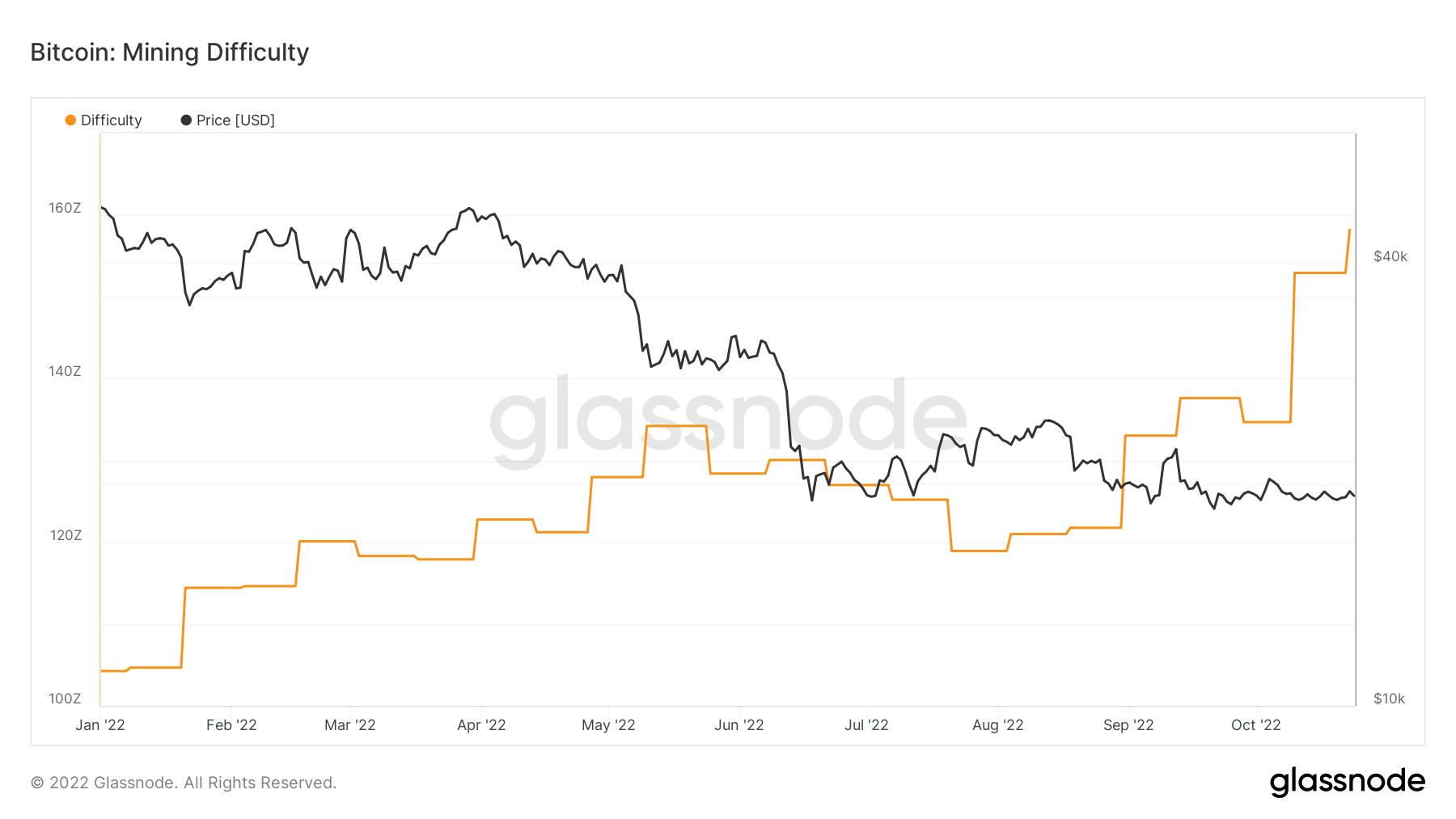The width and height of the screenshot is (1456, 819).
Task: Select the Bitcoin: Mining Difficulty title
Action: (170, 53)
